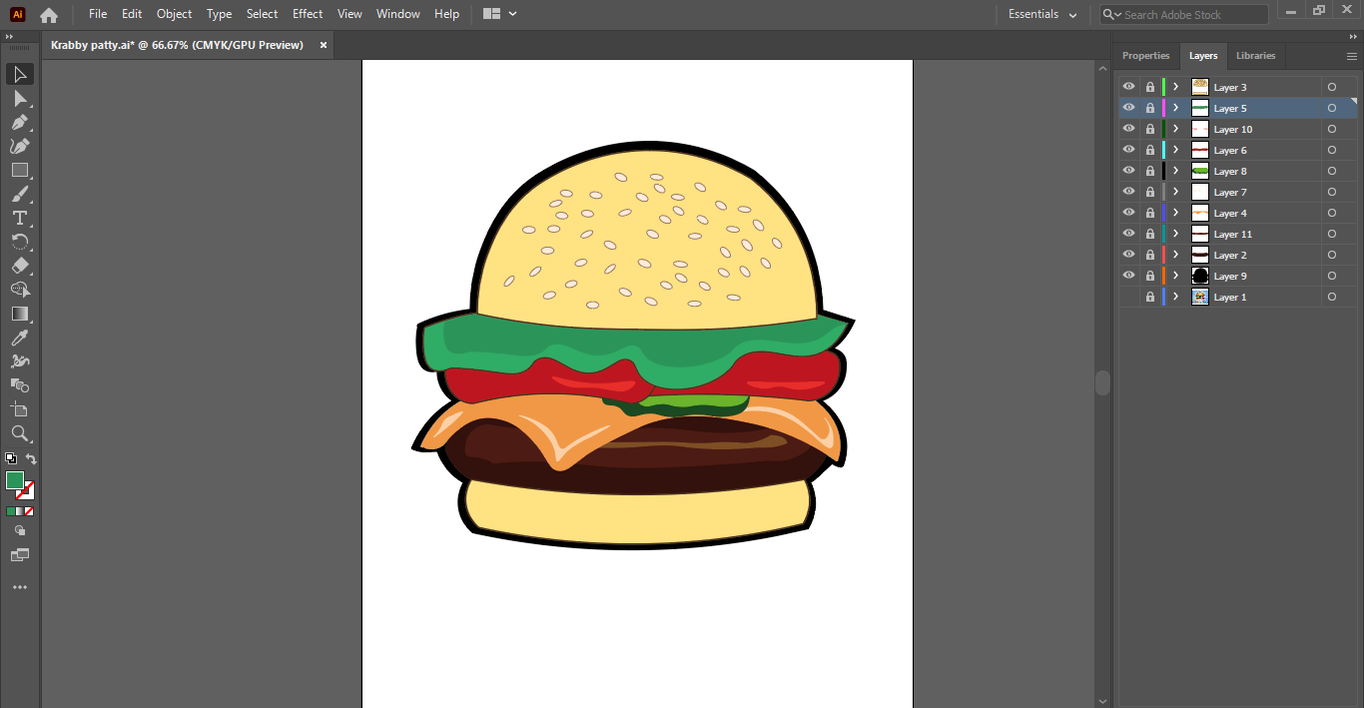
Task: Hide Layer 5 with its eye icon
Action: (1129, 108)
